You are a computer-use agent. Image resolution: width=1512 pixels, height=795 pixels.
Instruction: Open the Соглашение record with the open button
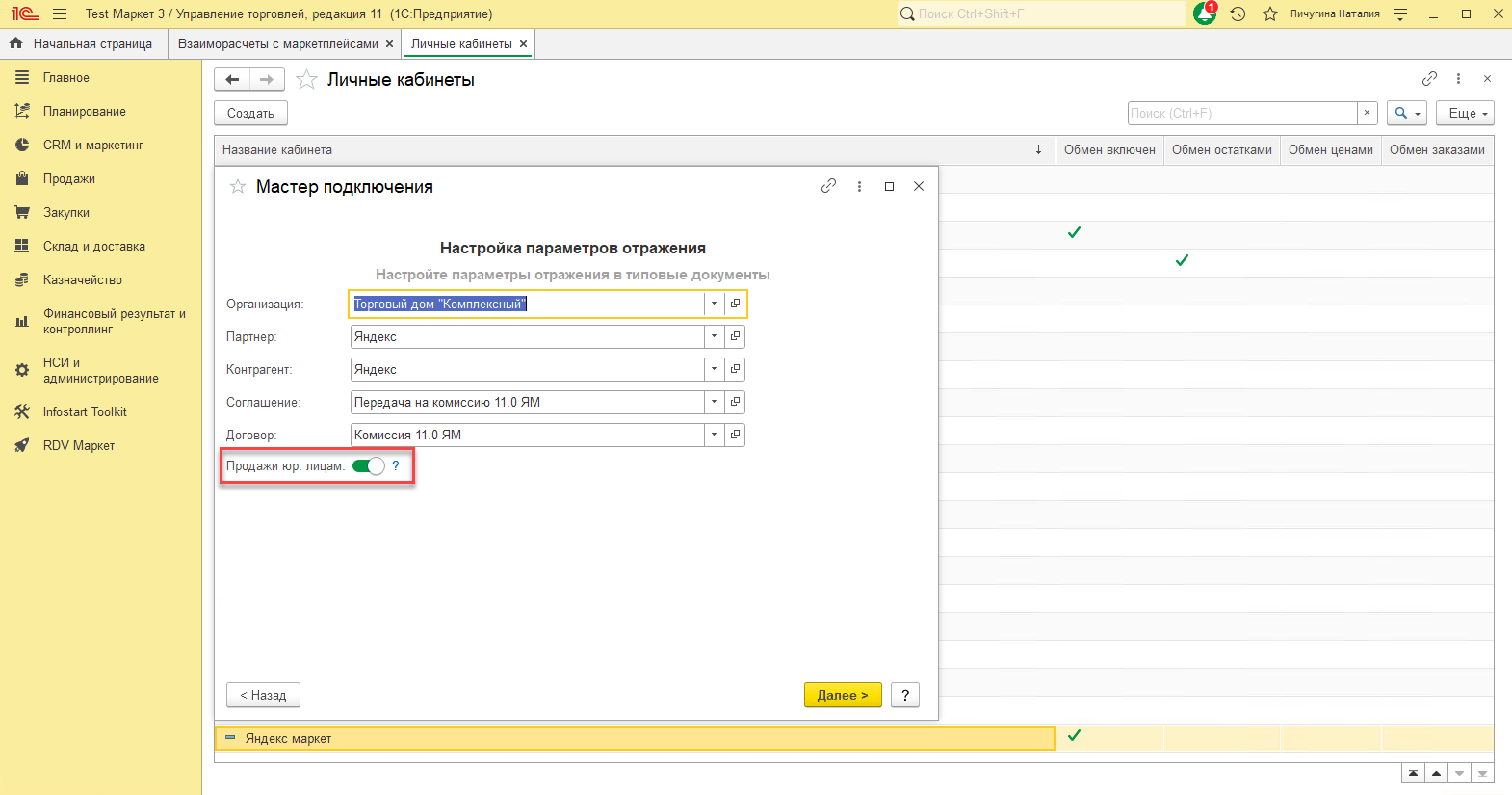pos(735,402)
